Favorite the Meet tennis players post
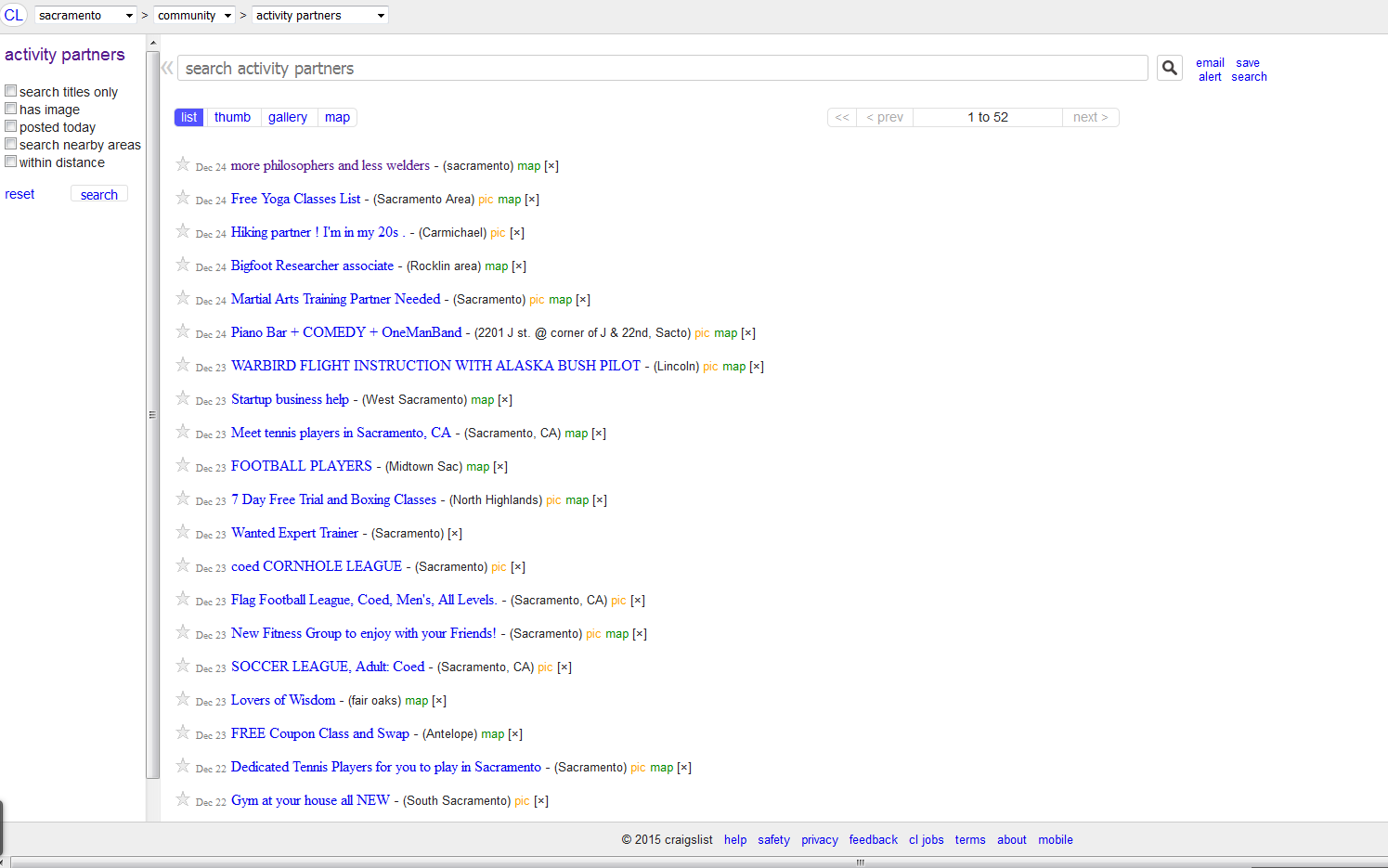Screen dimensions: 1388x868 [x=183, y=432]
